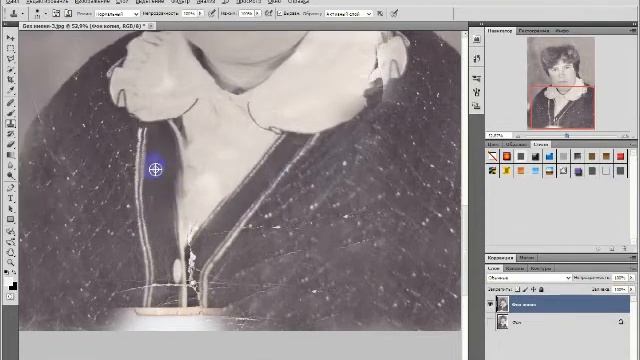Select the Lasso tool
This screenshot has width=640, height=360.
pyautogui.click(x=11, y=59)
